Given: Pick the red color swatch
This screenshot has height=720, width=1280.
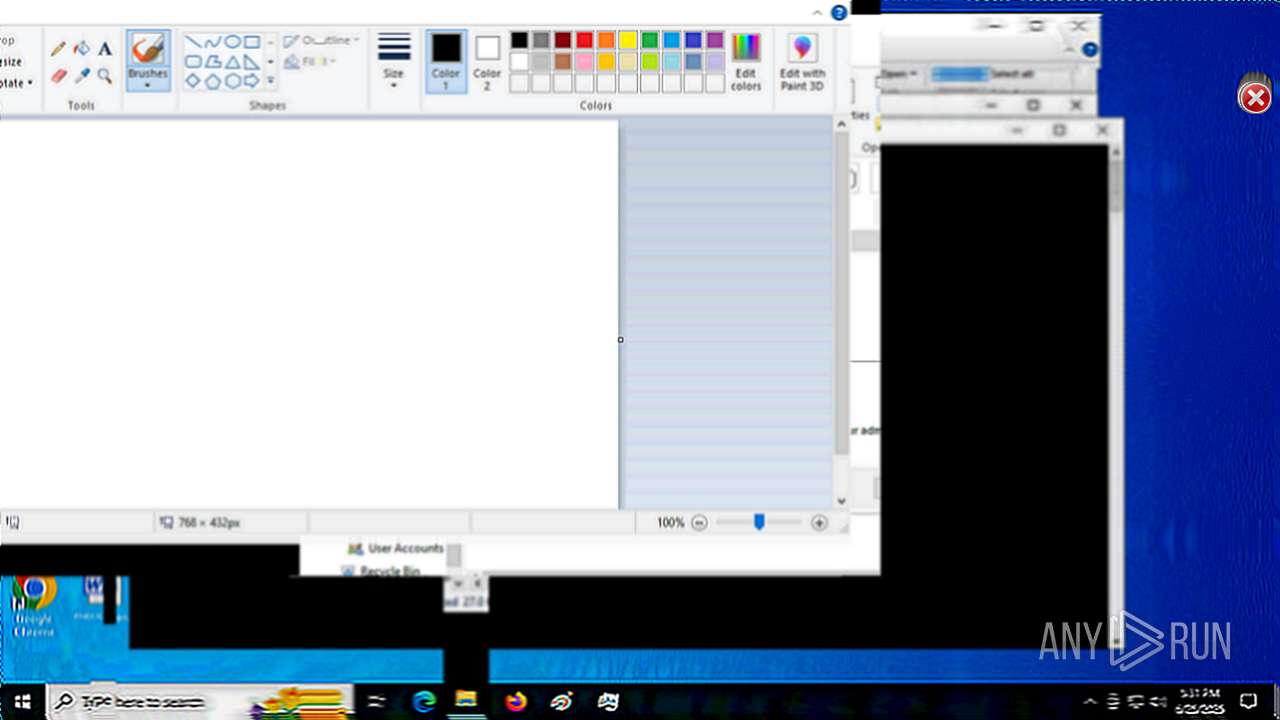Looking at the screenshot, I should 585,40.
